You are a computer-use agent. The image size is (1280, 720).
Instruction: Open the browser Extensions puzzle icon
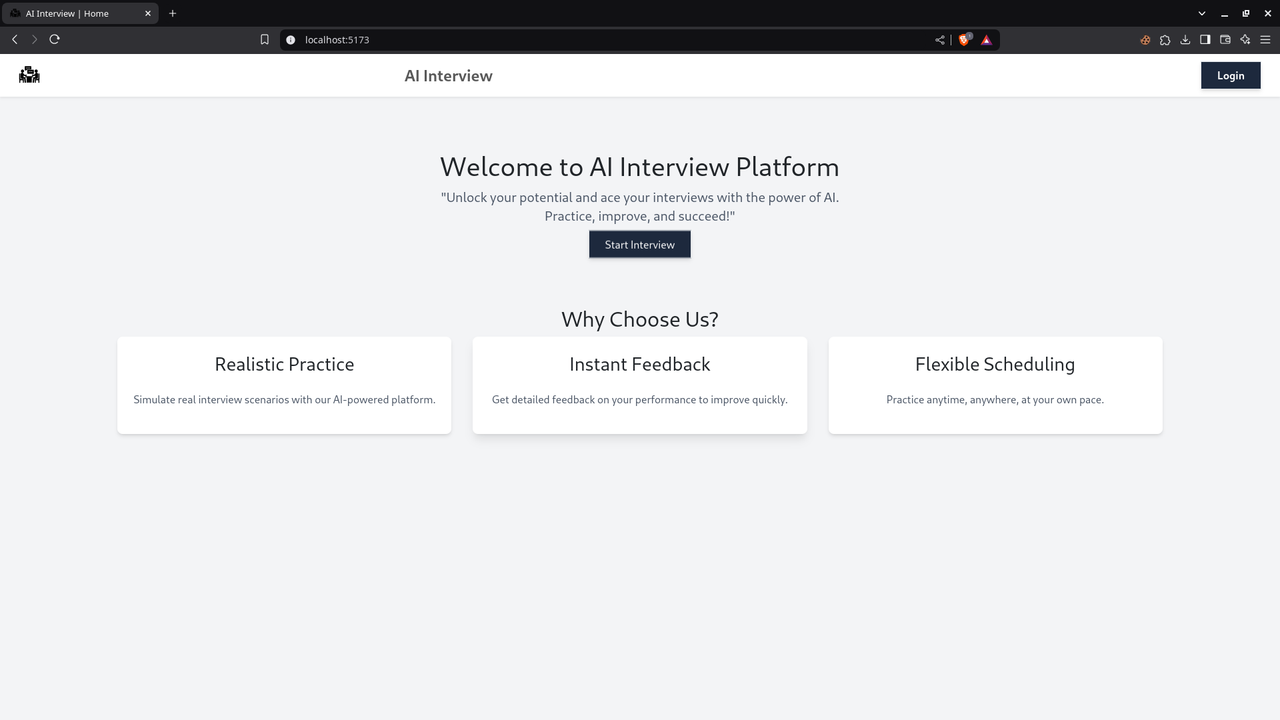pyautogui.click(x=1165, y=40)
